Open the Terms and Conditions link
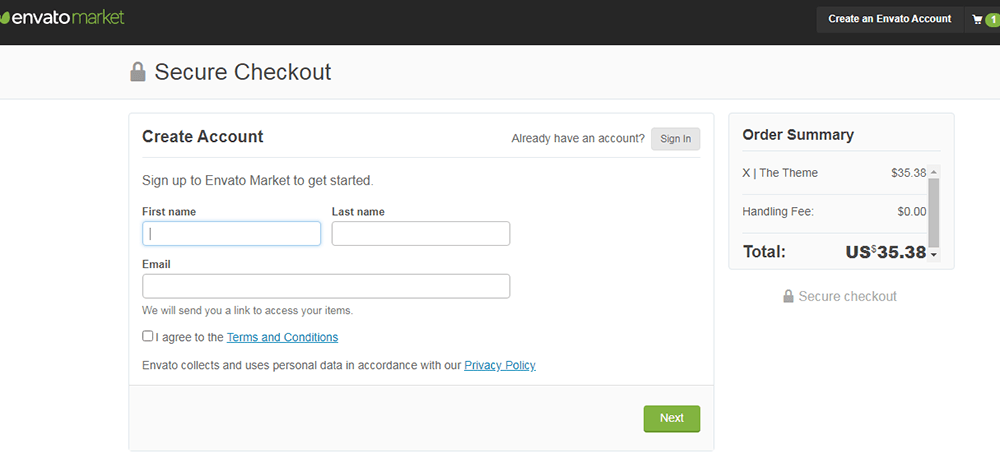 283,337
